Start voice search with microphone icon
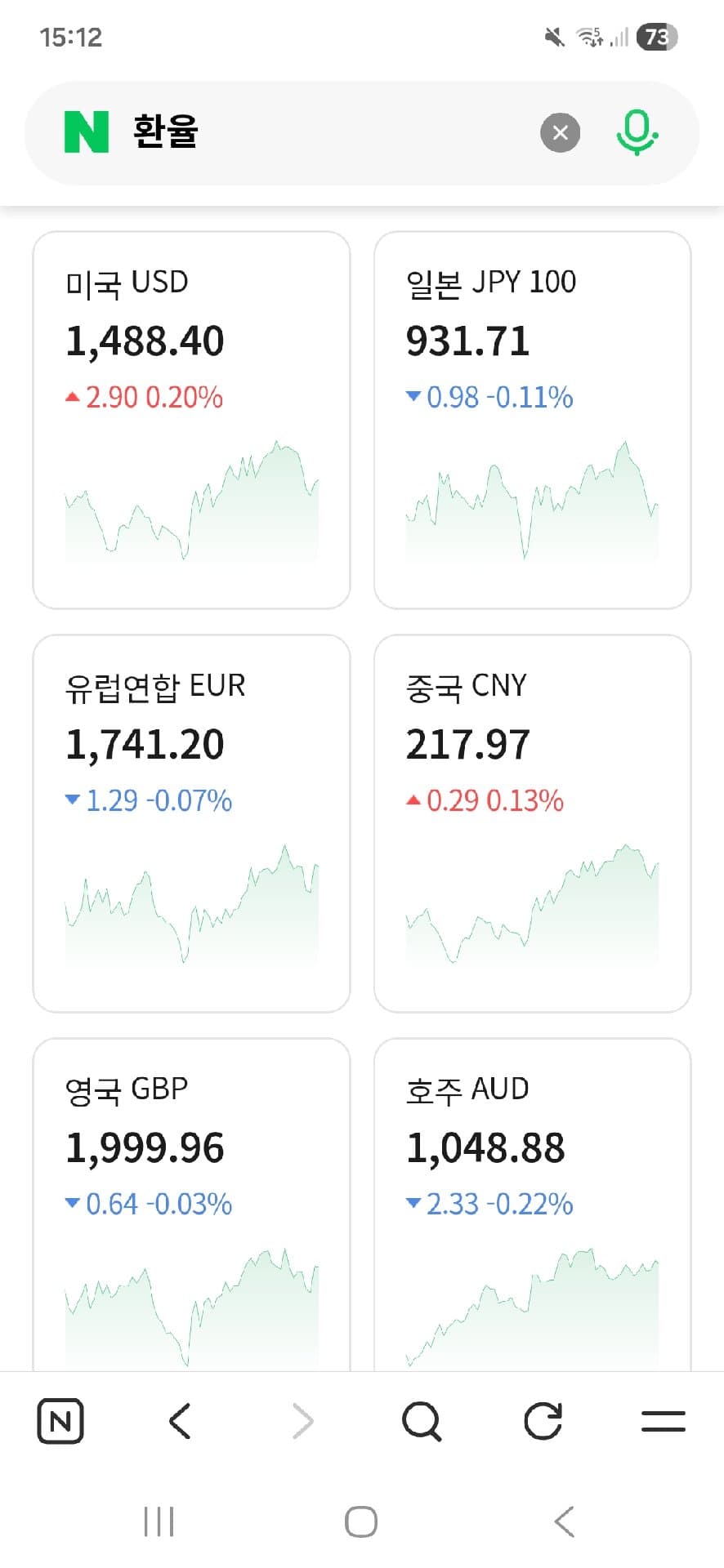 click(637, 133)
